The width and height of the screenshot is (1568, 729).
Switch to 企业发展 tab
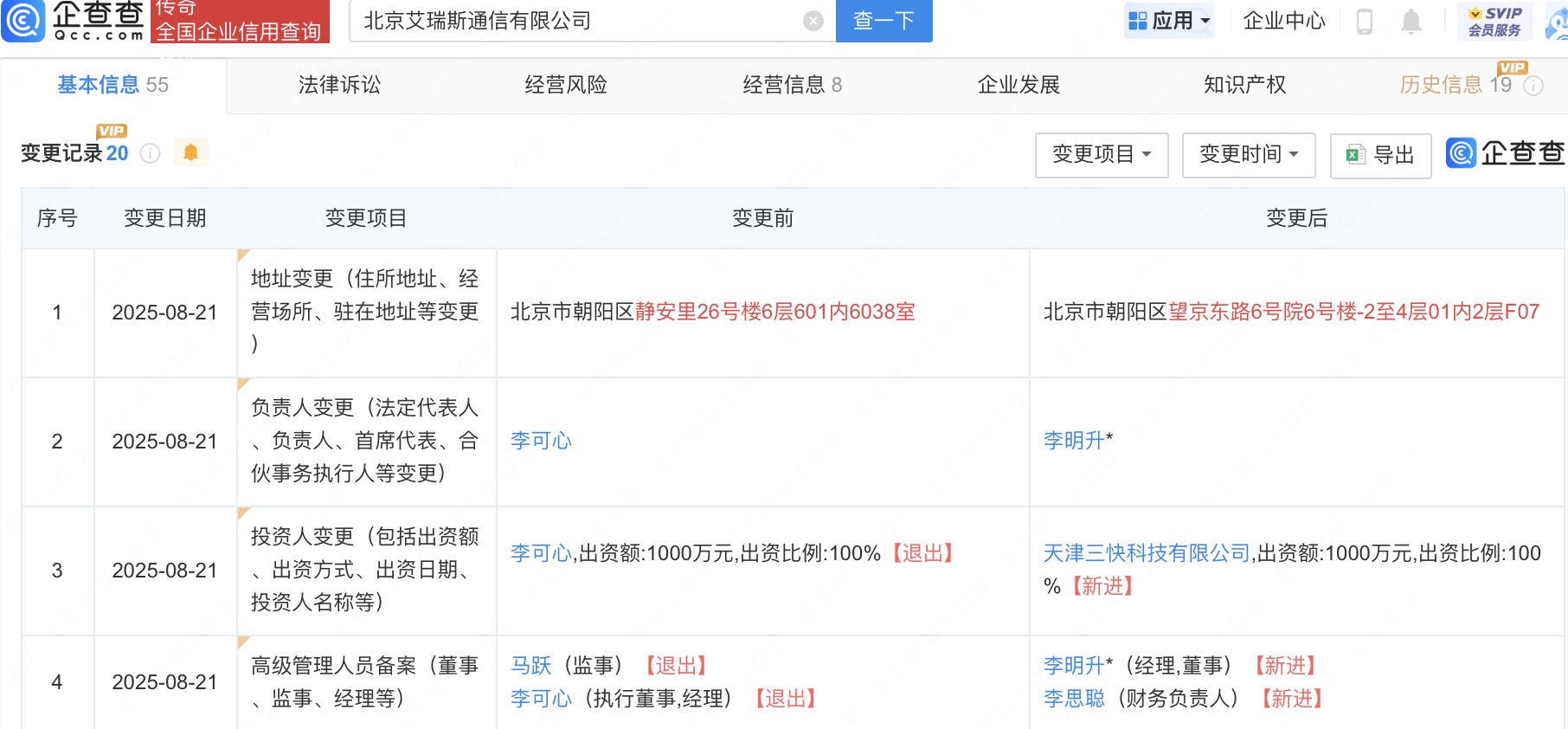pos(1019,85)
